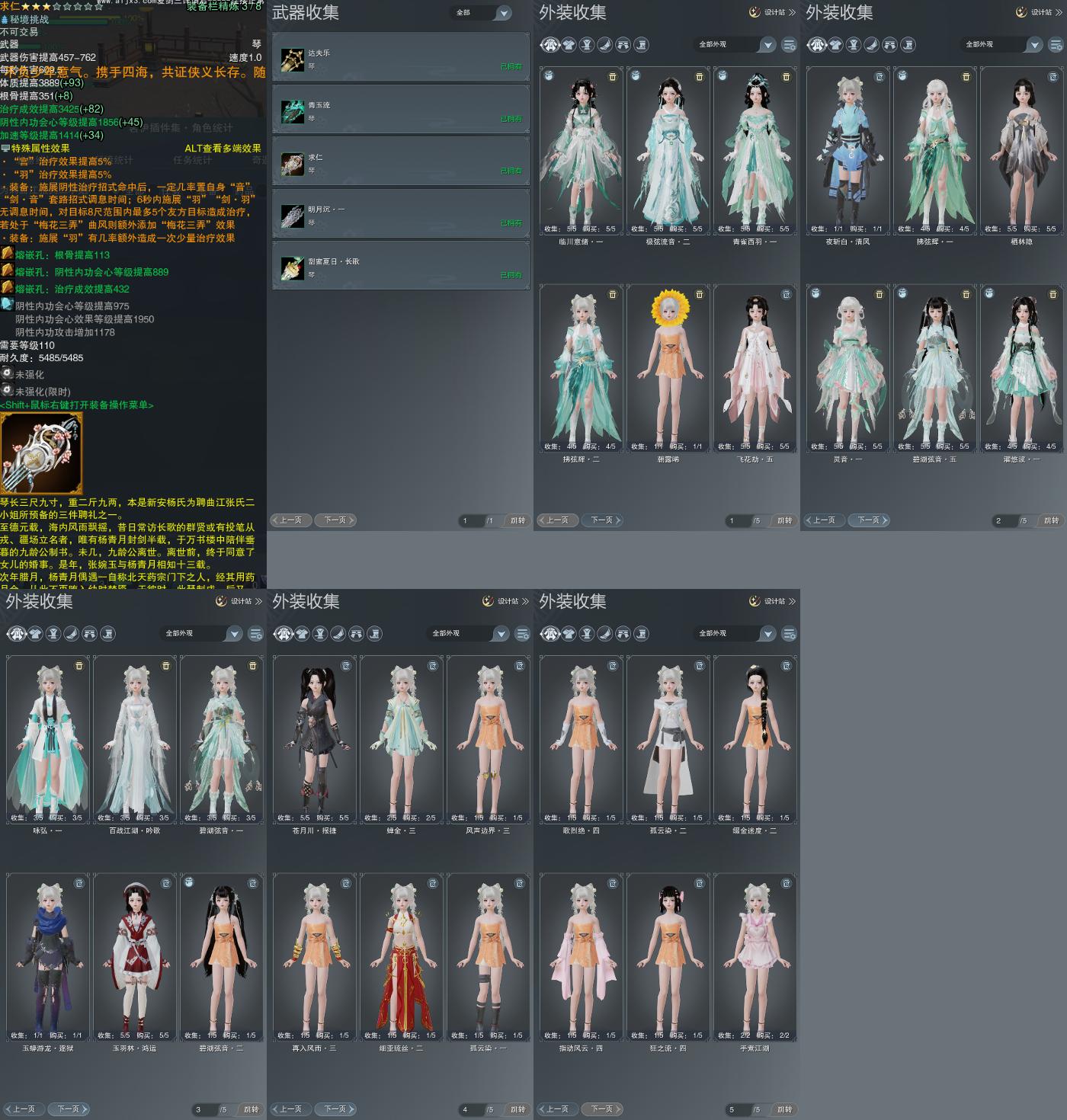This screenshot has height=1120, width=1067.
Task: Click the 青玉流 weapon icon
Action: click(292, 111)
